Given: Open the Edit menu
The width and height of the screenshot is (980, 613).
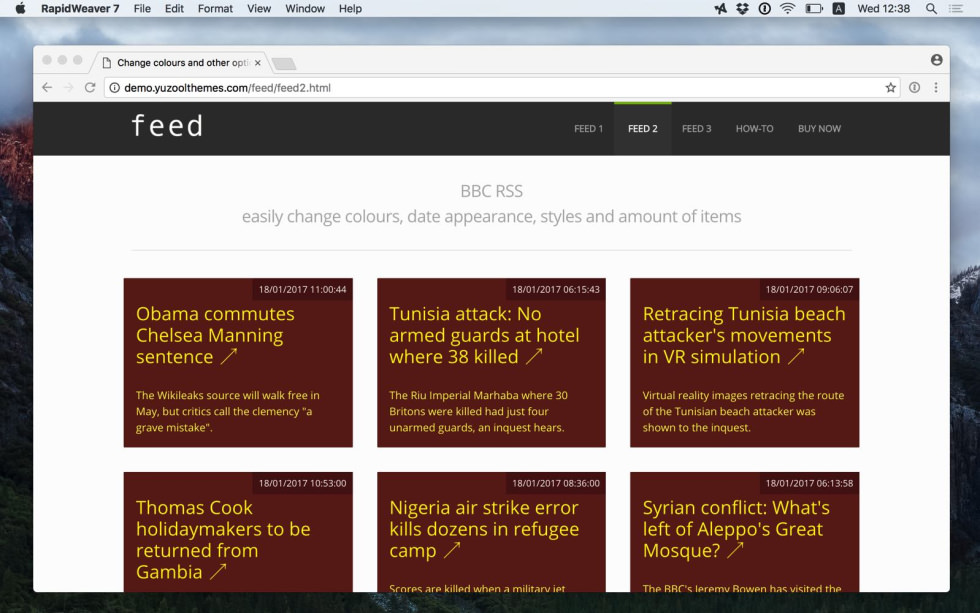Looking at the screenshot, I should coord(174,9).
